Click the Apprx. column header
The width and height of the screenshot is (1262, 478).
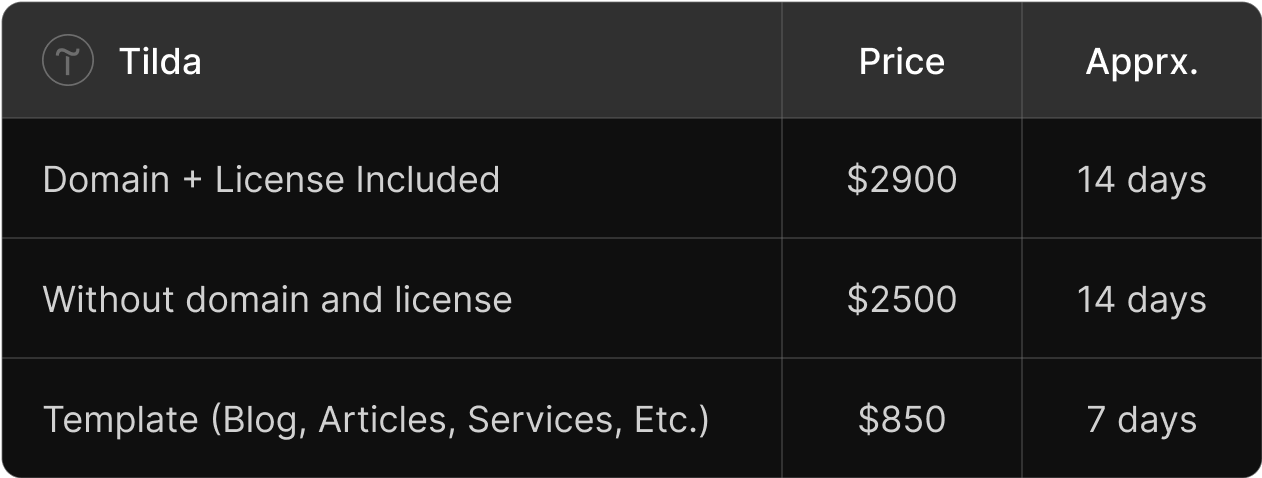[1141, 62]
